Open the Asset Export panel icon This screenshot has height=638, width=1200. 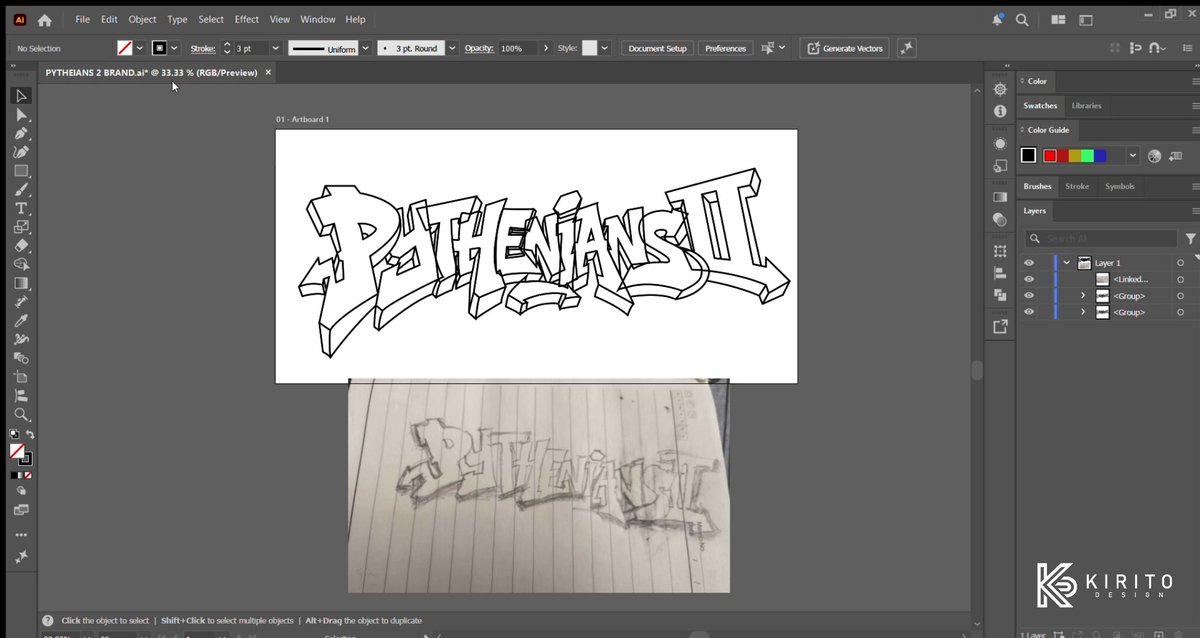[x=1000, y=326]
